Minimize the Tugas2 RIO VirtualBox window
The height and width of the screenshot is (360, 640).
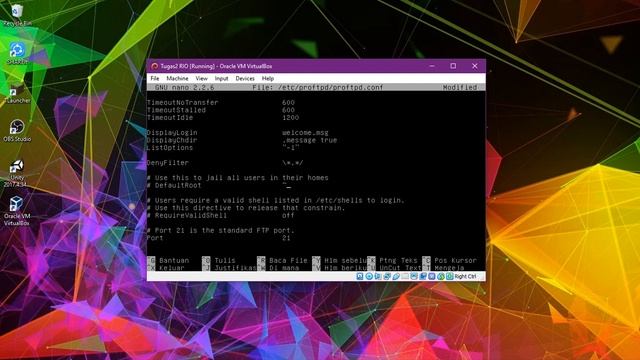[x=432, y=66]
